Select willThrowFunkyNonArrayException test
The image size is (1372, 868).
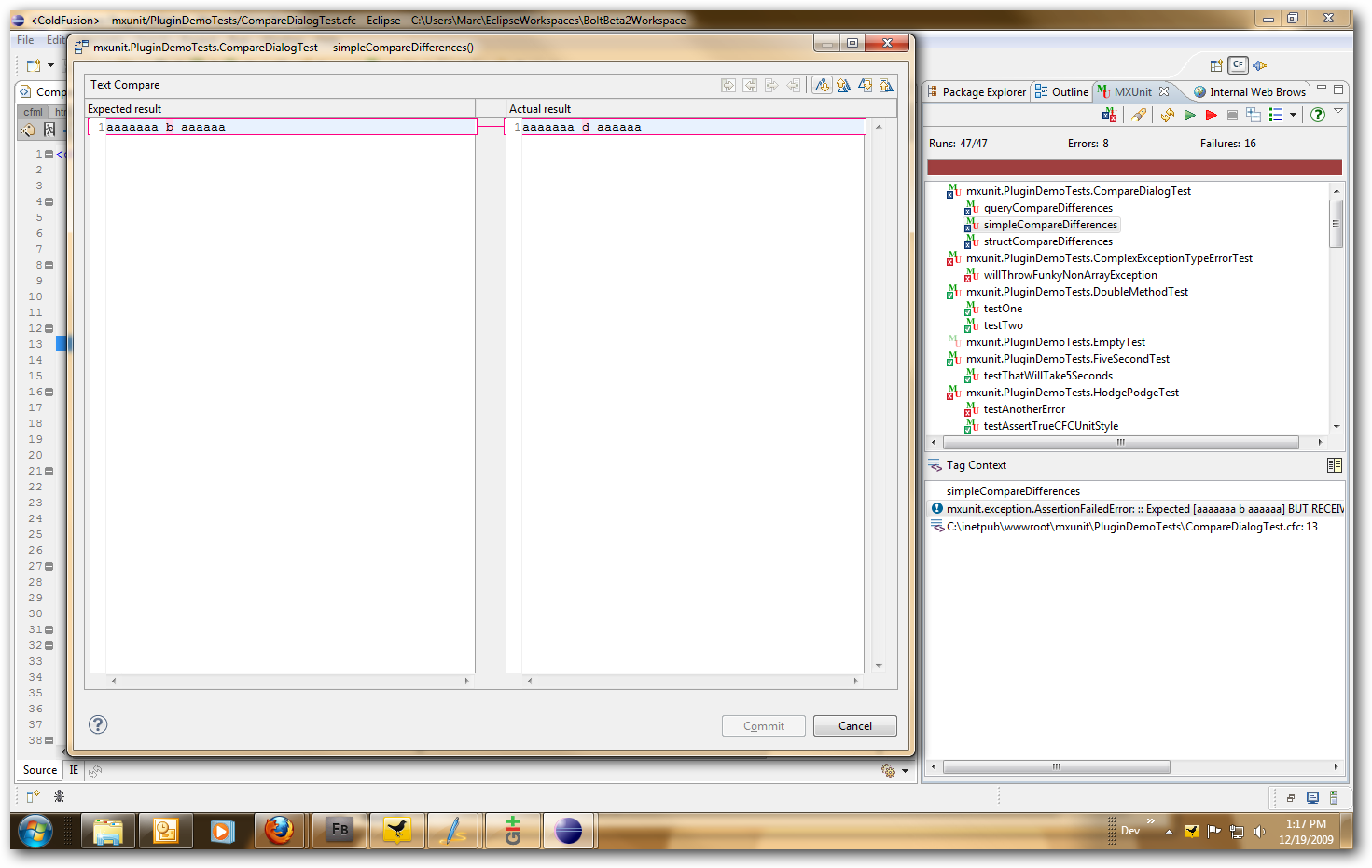[x=1071, y=275]
